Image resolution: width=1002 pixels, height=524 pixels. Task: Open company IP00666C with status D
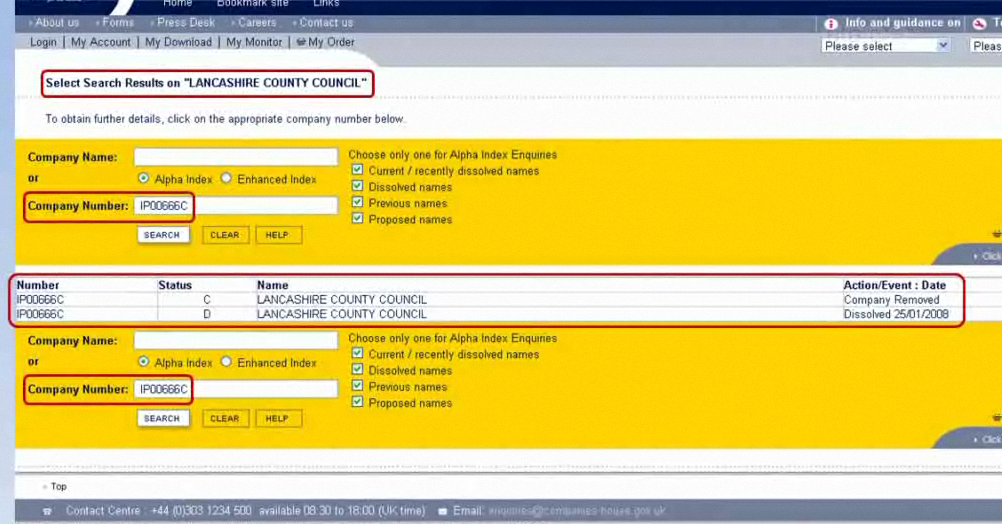tap(40, 314)
